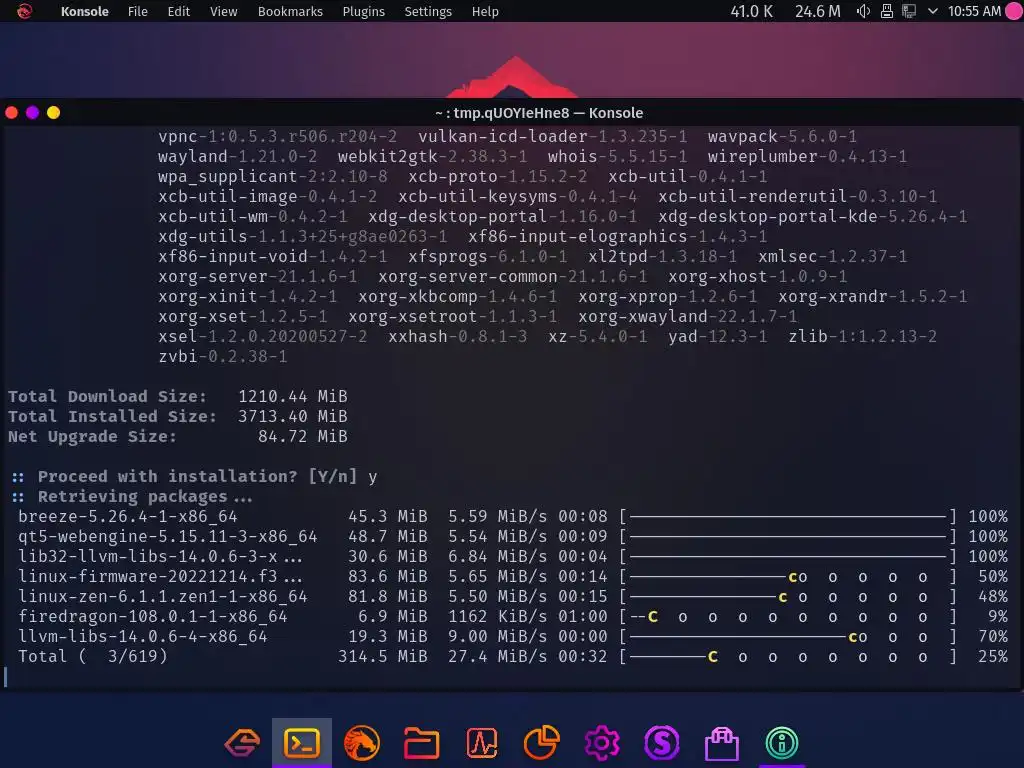Click the wireplumber-0.4.13-1 package name
The width and height of the screenshot is (1024, 768).
[807, 157]
